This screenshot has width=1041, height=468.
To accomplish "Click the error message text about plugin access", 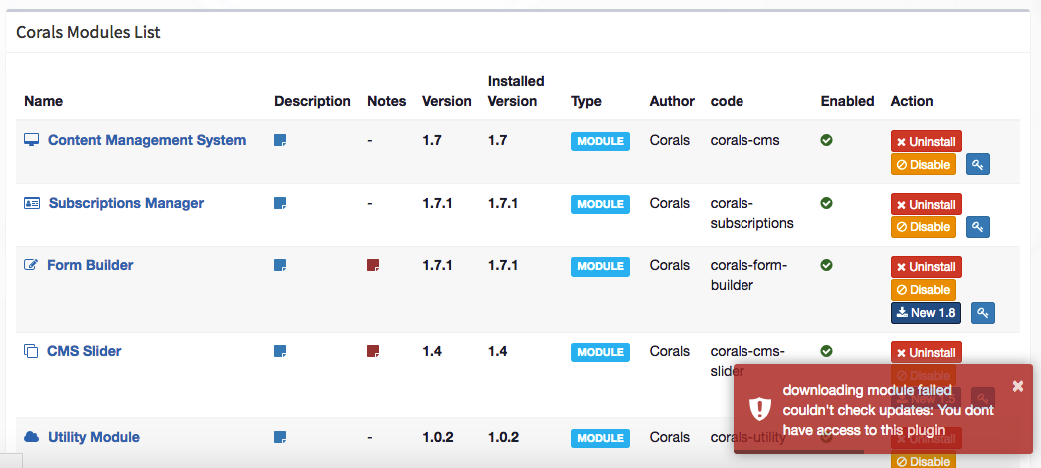I will click(x=888, y=410).
